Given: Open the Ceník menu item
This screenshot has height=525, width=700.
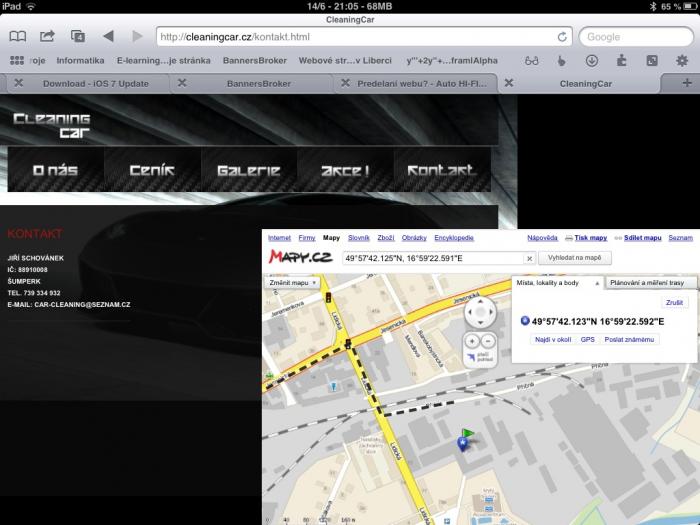Looking at the screenshot, I should point(152,171).
